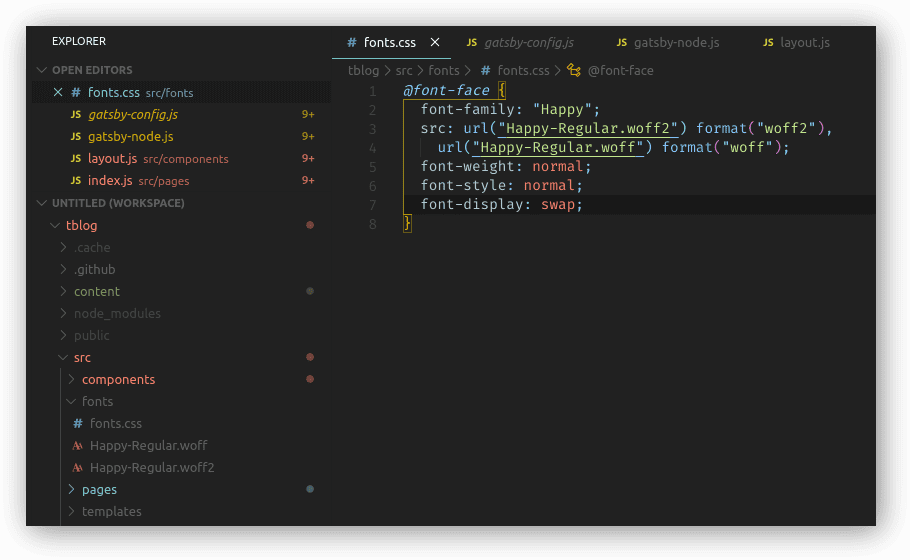The image size is (910, 560).
Task: Open the Happy-Regular.woff2 URL link in code
Action: (x=590, y=129)
